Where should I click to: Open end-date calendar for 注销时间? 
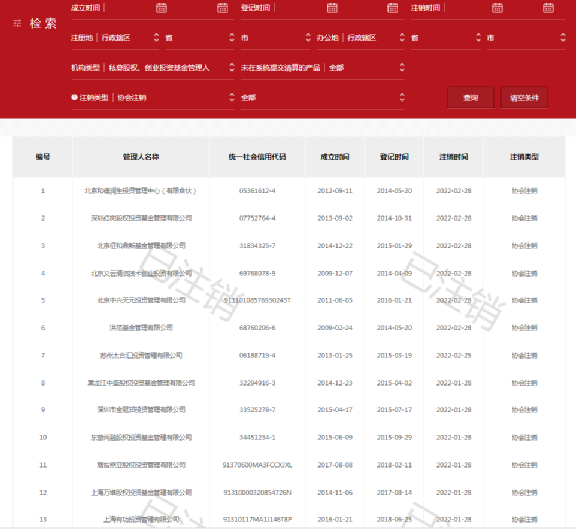coord(548,8)
